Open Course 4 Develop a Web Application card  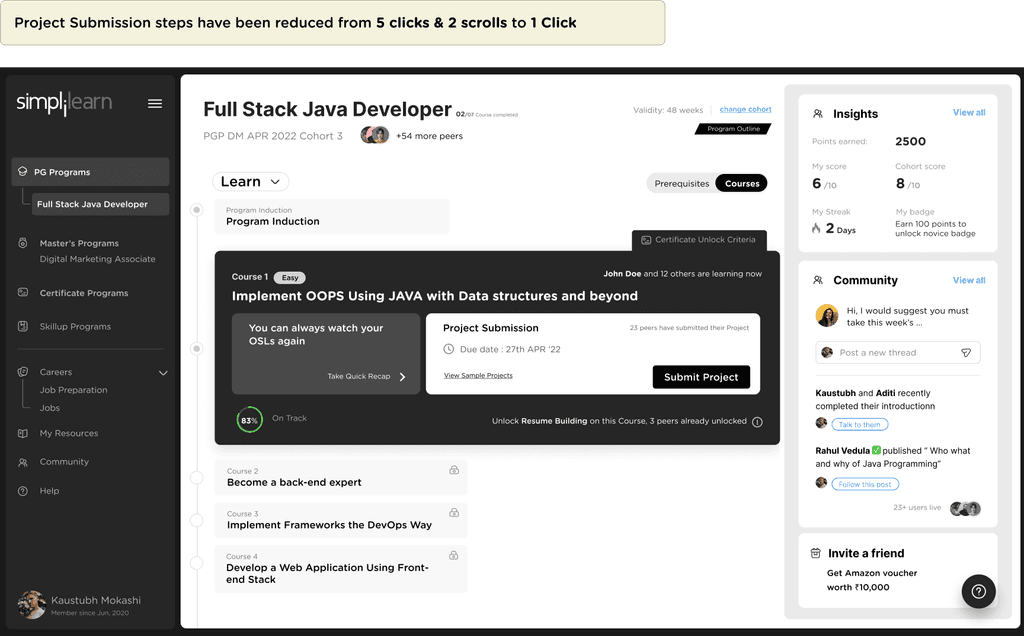click(341, 569)
